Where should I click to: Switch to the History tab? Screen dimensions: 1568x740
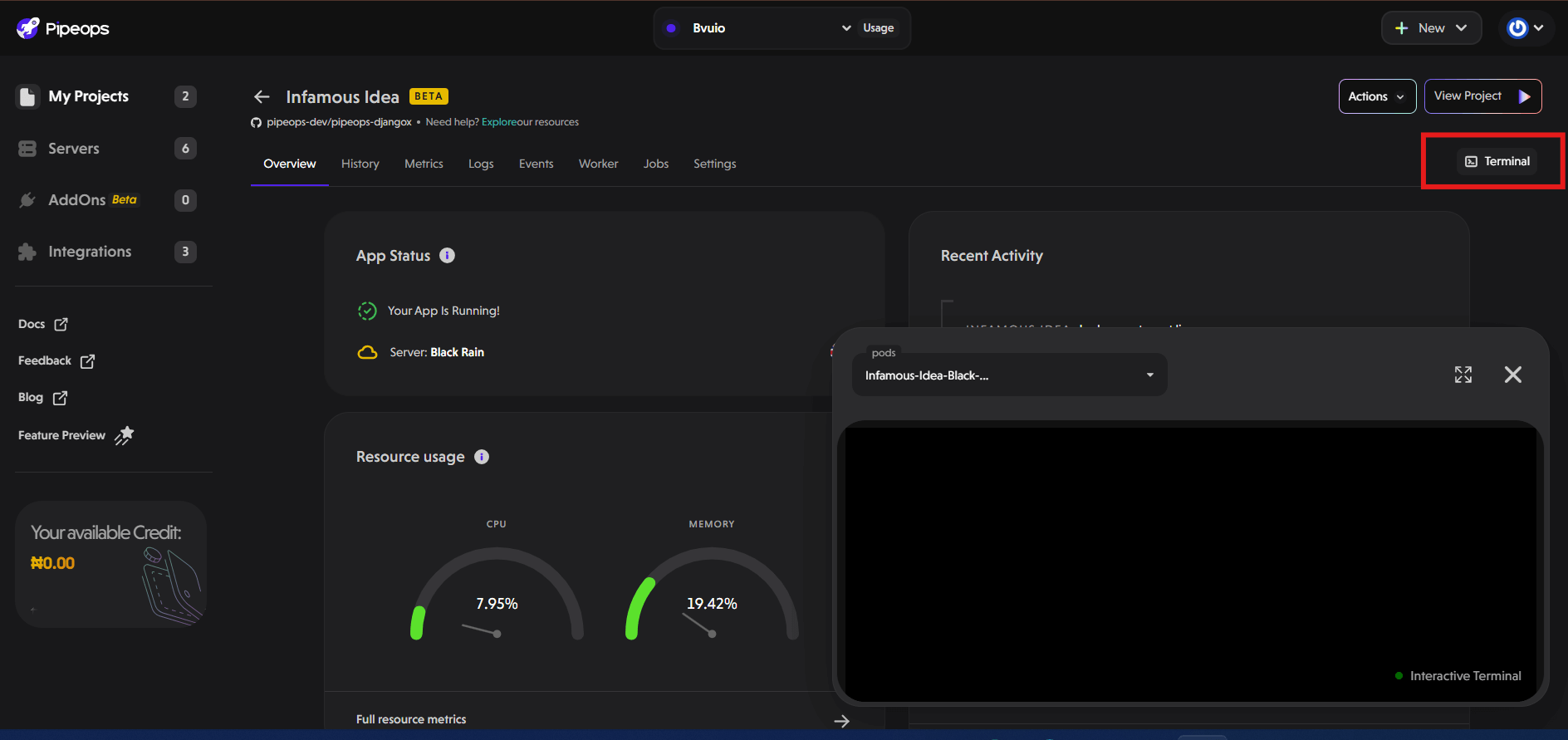(x=360, y=164)
